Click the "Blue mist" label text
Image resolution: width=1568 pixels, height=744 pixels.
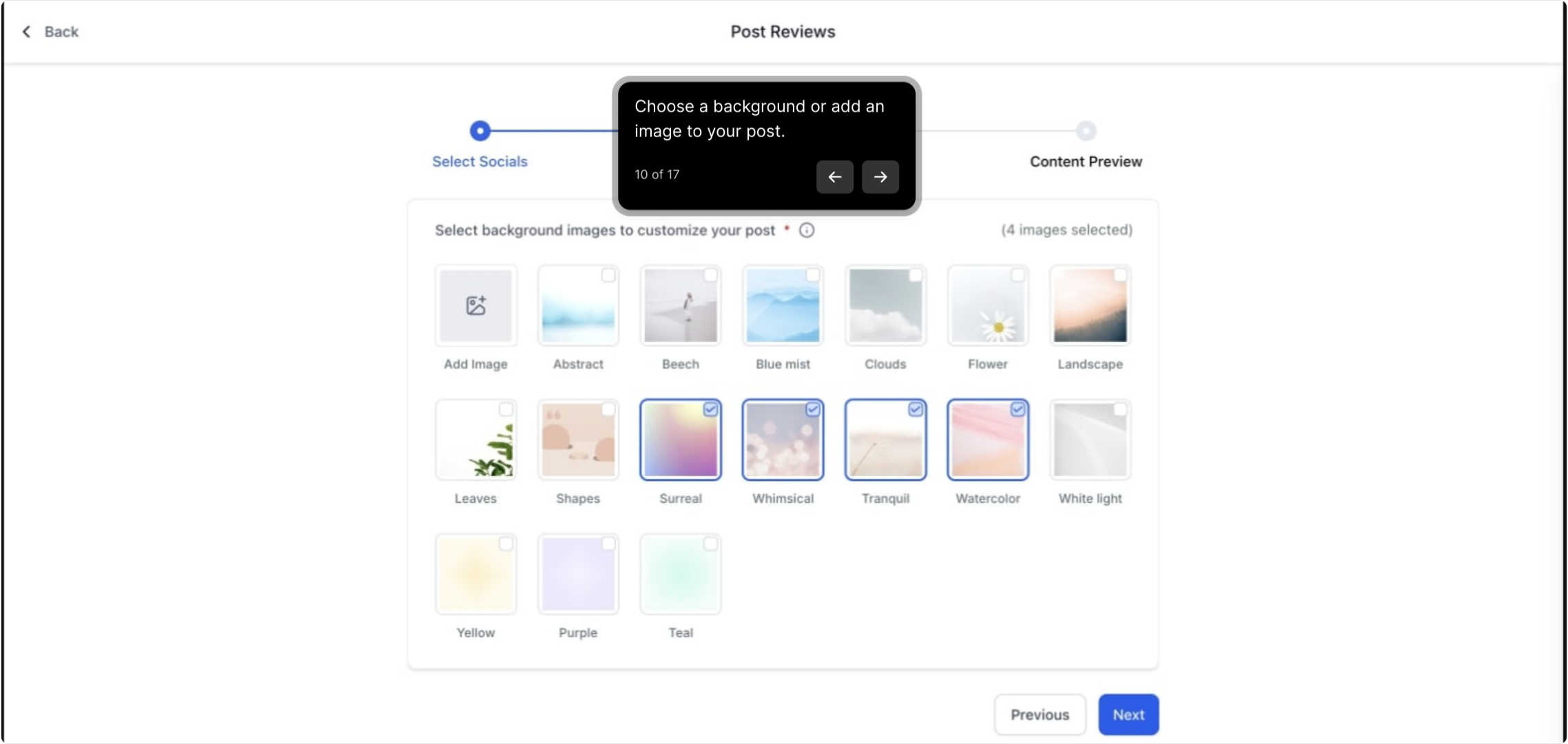click(x=783, y=364)
